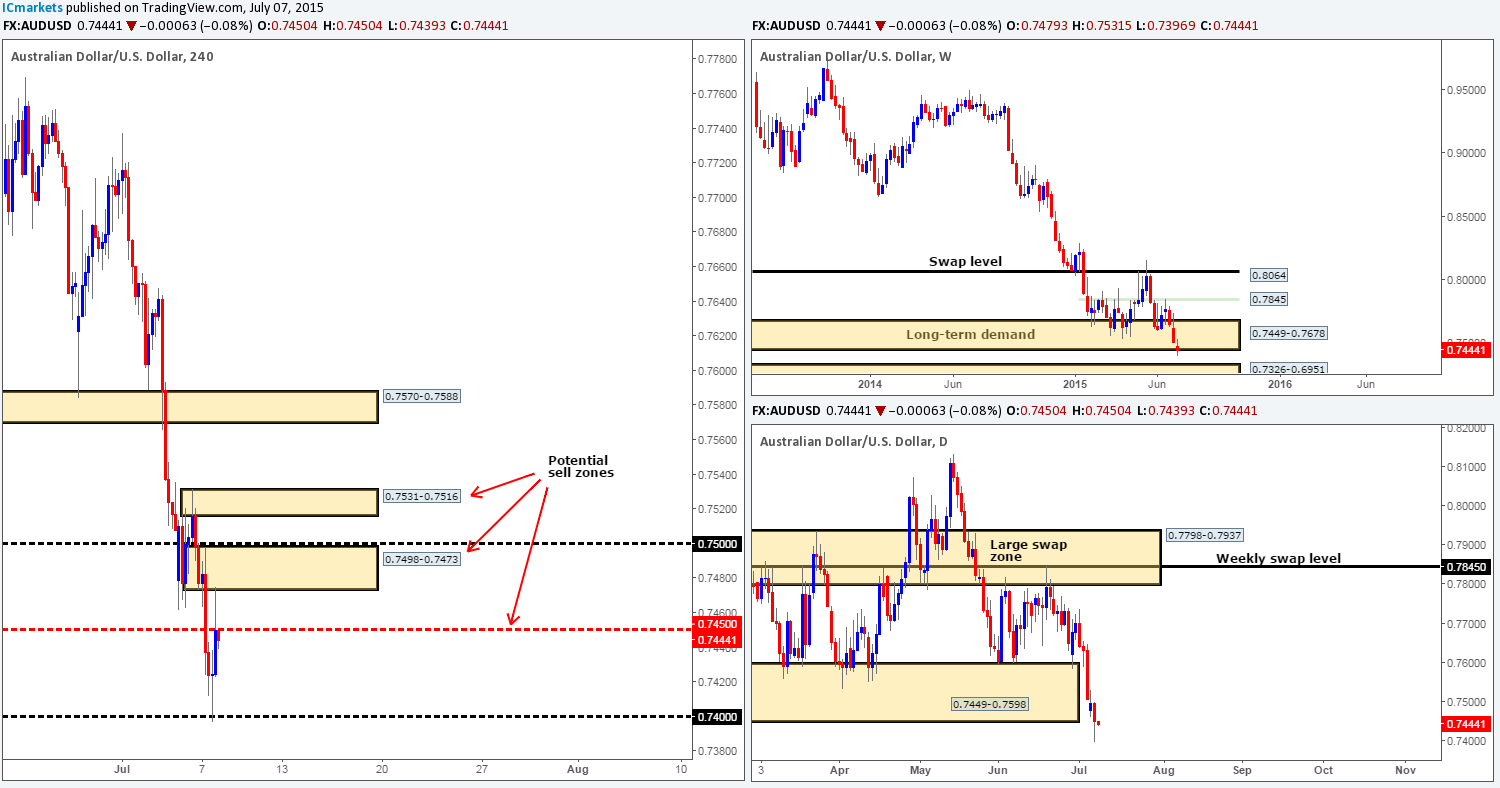Click closing value C: 0.74441 in weekly header
This screenshot has height=788, width=1500.
(x=1229, y=25)
